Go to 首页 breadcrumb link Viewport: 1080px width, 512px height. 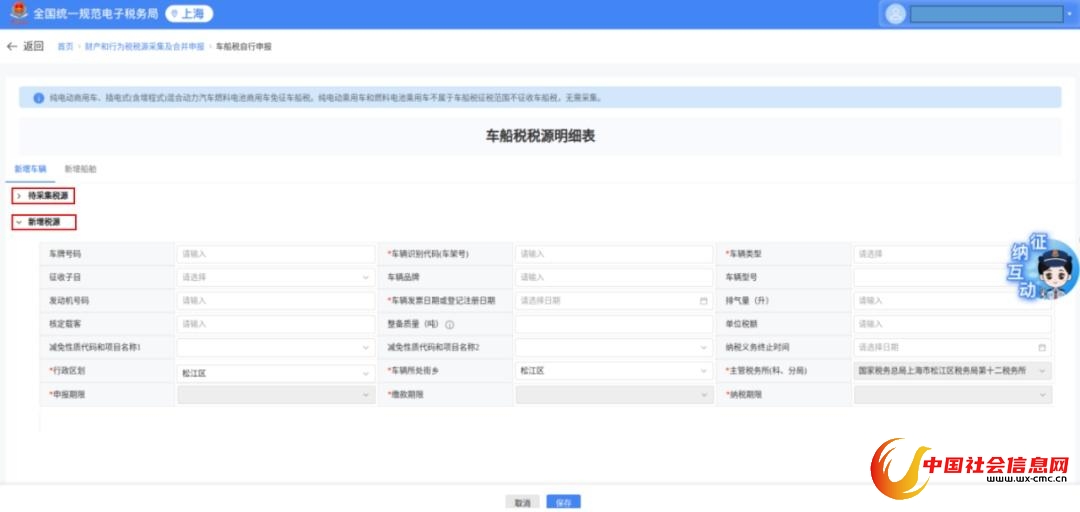(65, 47)
